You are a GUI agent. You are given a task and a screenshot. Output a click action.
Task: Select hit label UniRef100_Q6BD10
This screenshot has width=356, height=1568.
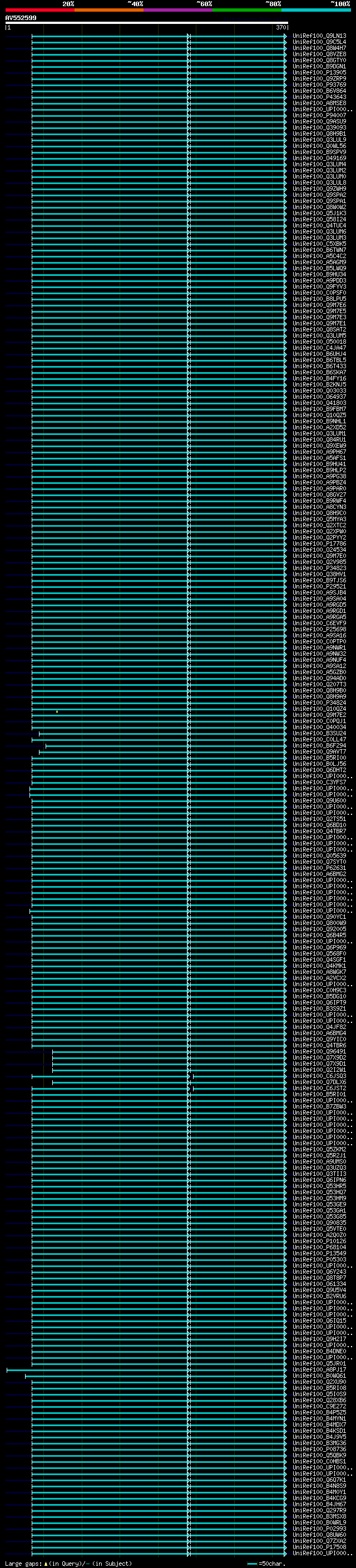[319, 825]
